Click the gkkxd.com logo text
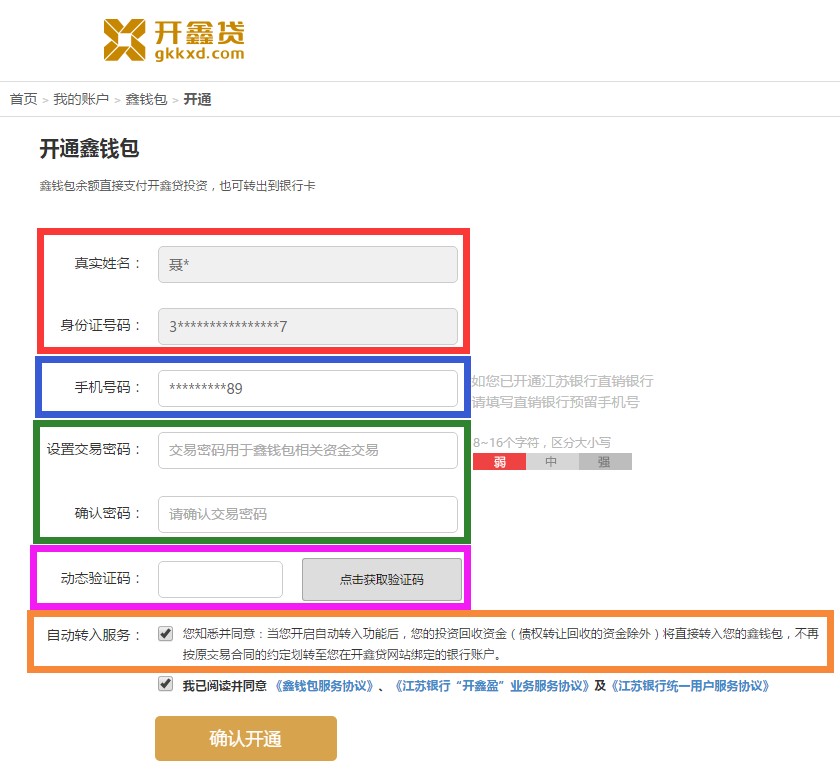The height and width of the screenshot is (769, 840). [199, 54]
